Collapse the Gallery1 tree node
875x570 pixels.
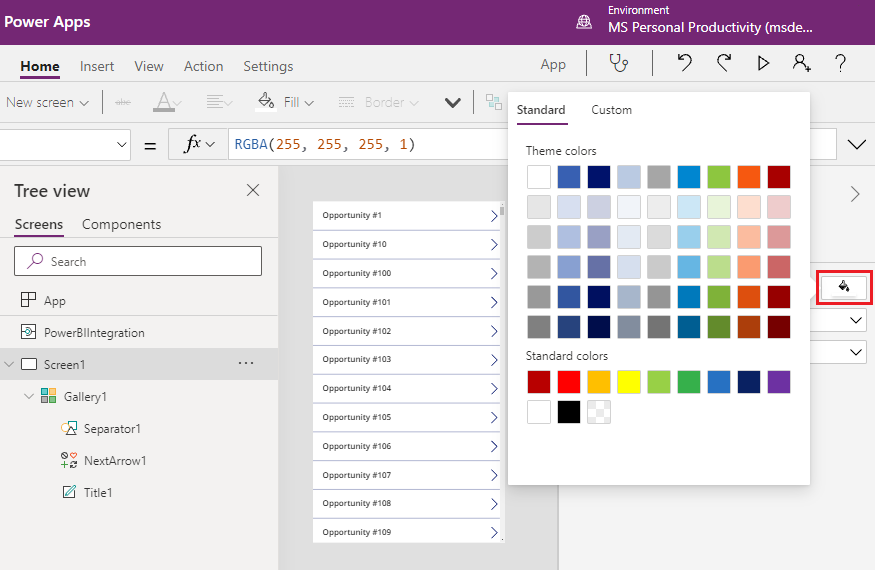29,397
